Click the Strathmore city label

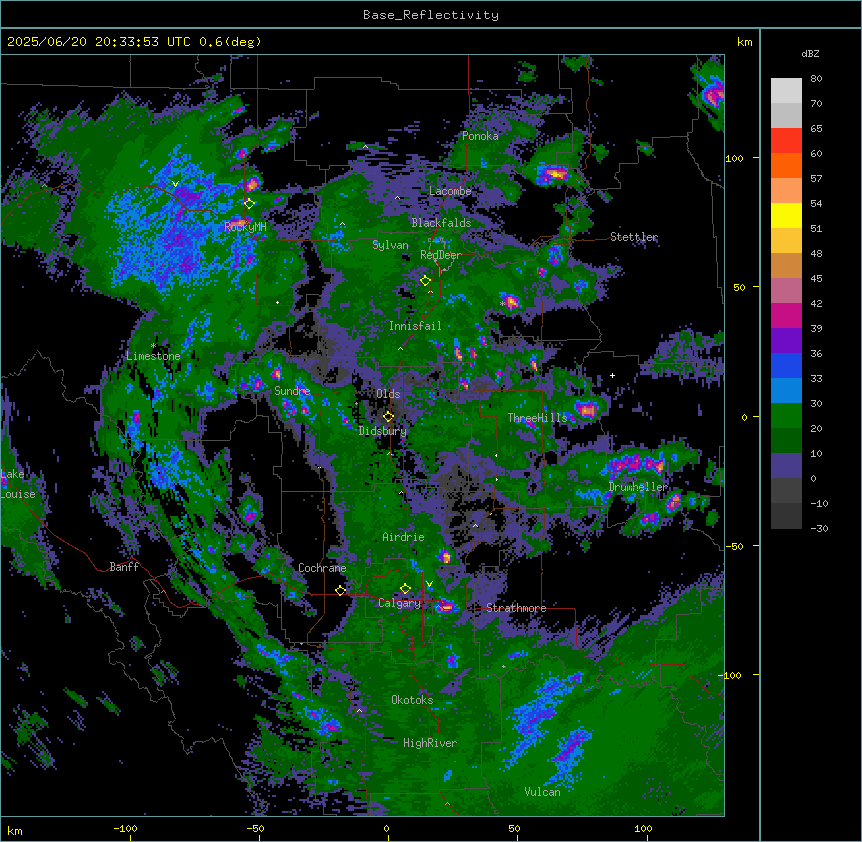516,608
